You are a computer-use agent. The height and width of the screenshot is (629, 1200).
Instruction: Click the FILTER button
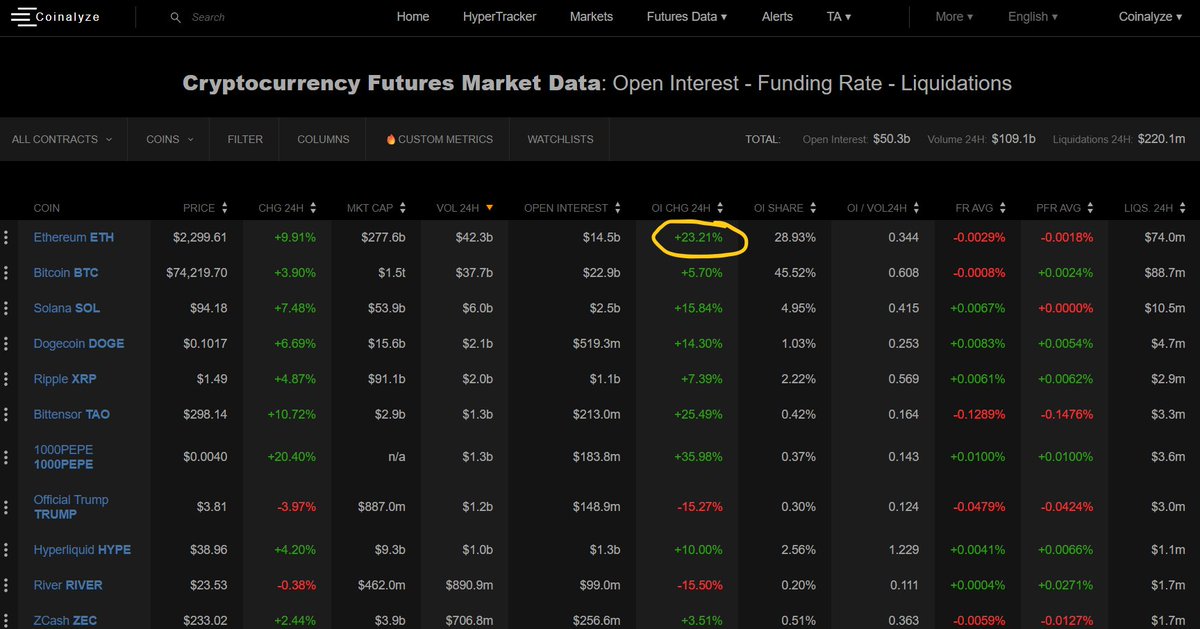click(x=245, y=139)
